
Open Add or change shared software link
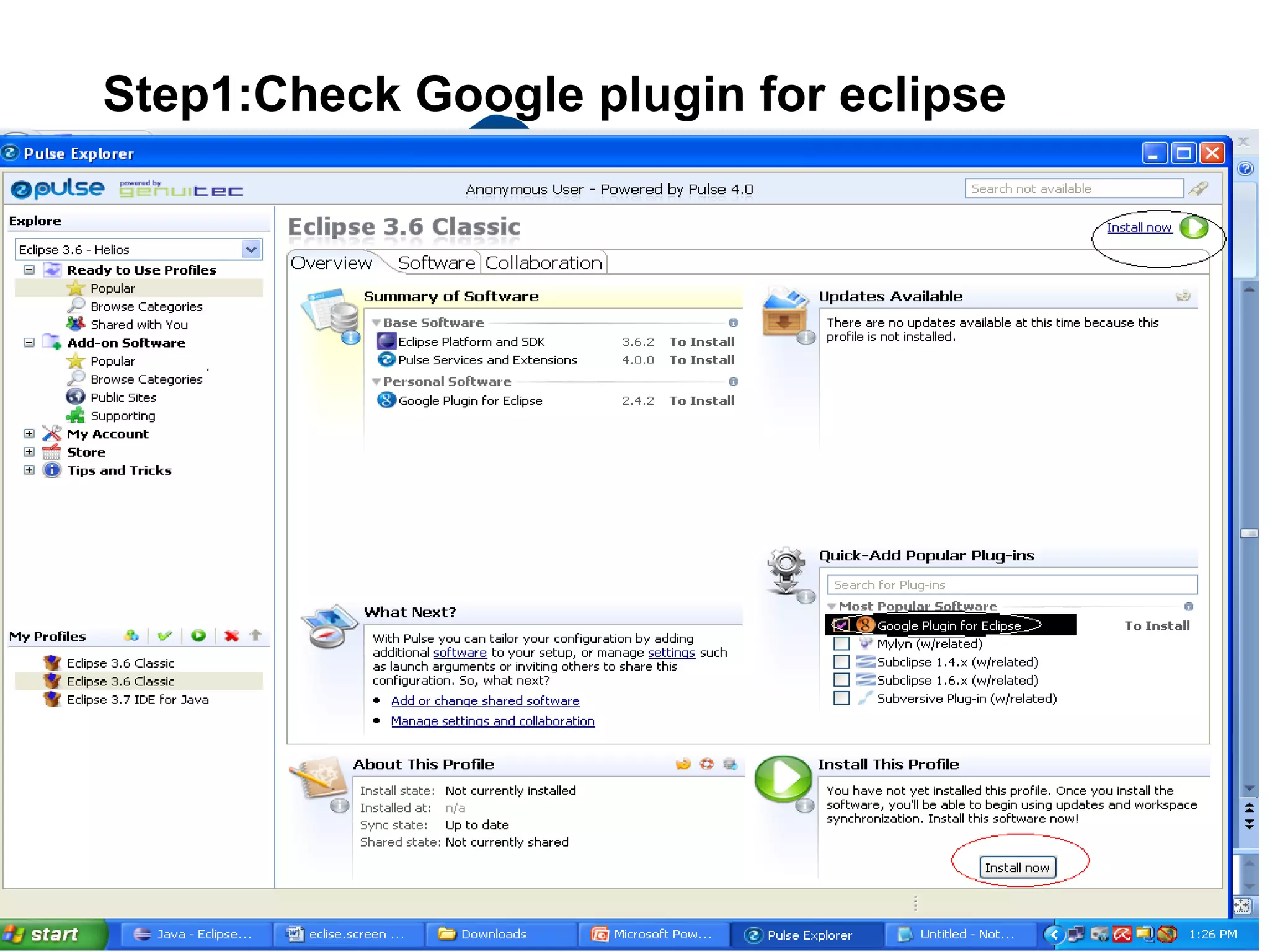click(485, 700)
